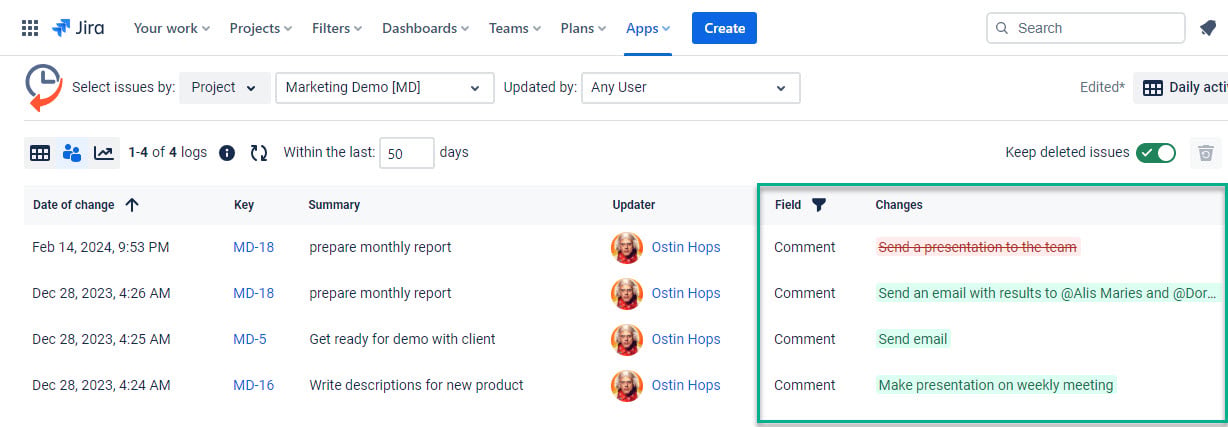
Task: Click 'Comment' field in MD-16 row
Action: click(x=804, y=385)
